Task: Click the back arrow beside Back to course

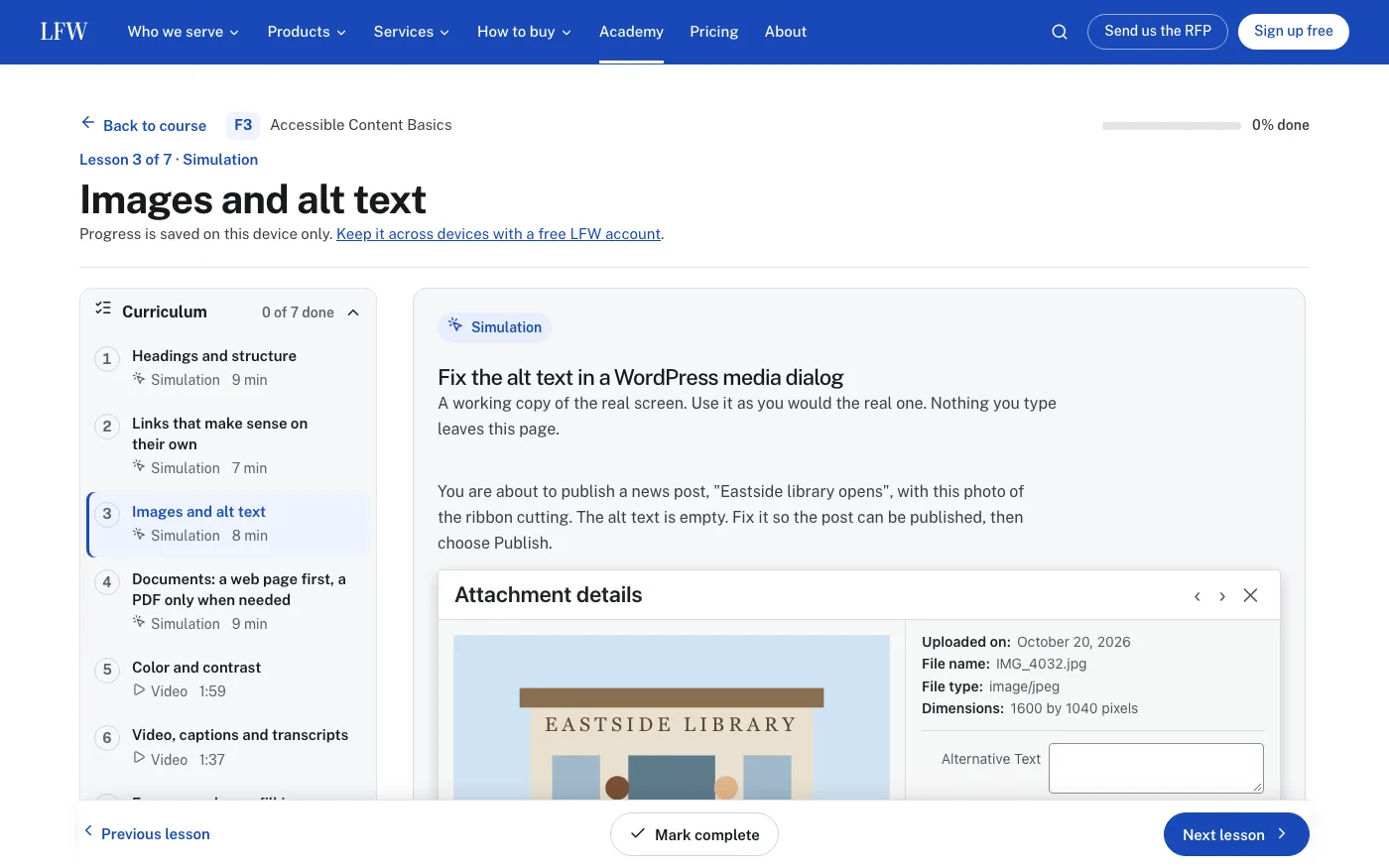Action: coord(88,123)
